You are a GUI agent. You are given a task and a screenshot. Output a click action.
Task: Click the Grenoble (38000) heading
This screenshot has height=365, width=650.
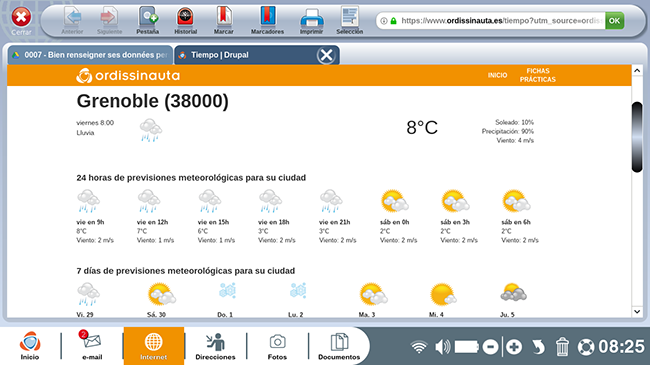click(x=153, y=101)
